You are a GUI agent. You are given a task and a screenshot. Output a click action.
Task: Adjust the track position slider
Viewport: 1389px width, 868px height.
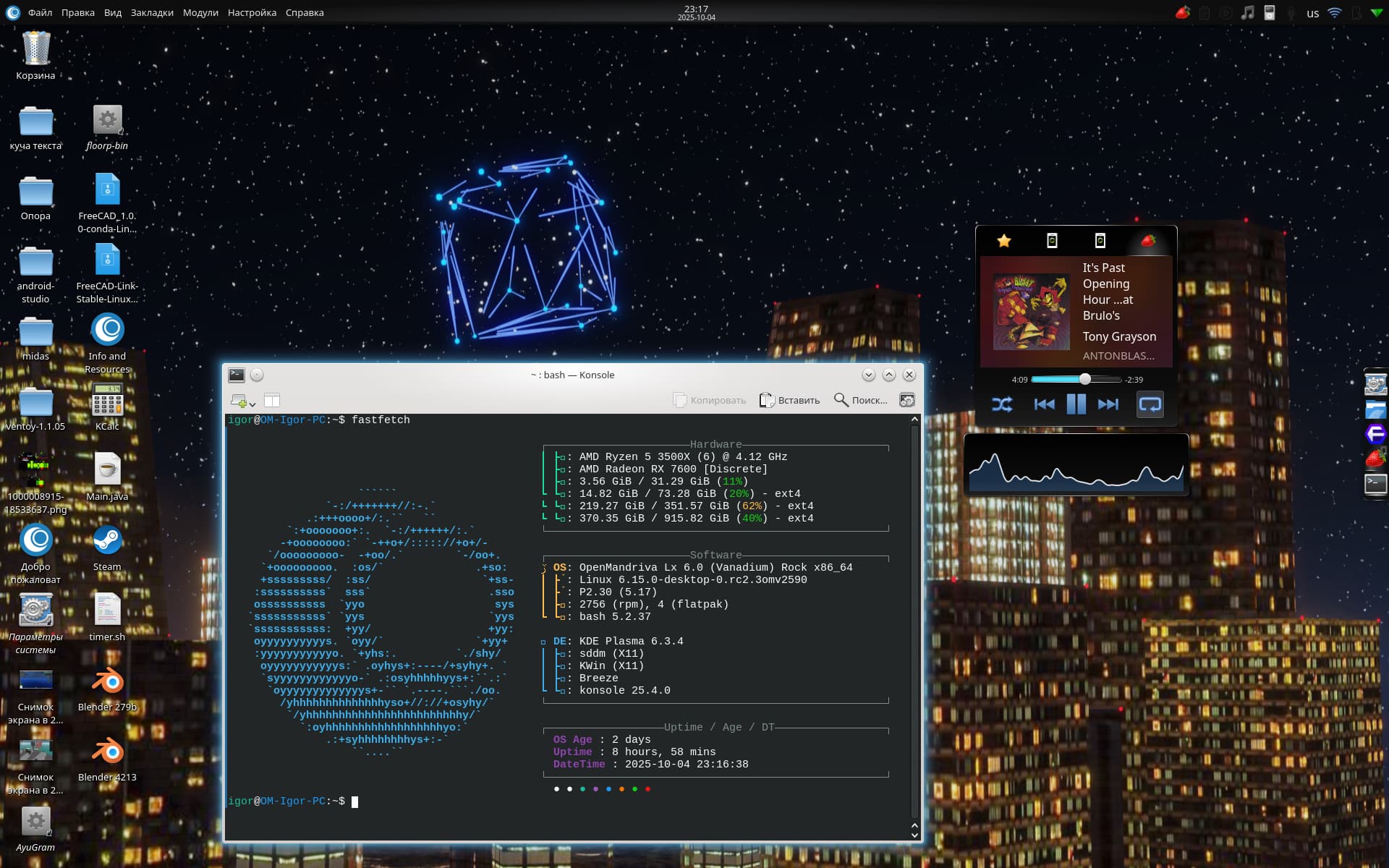coord(1084,379)
